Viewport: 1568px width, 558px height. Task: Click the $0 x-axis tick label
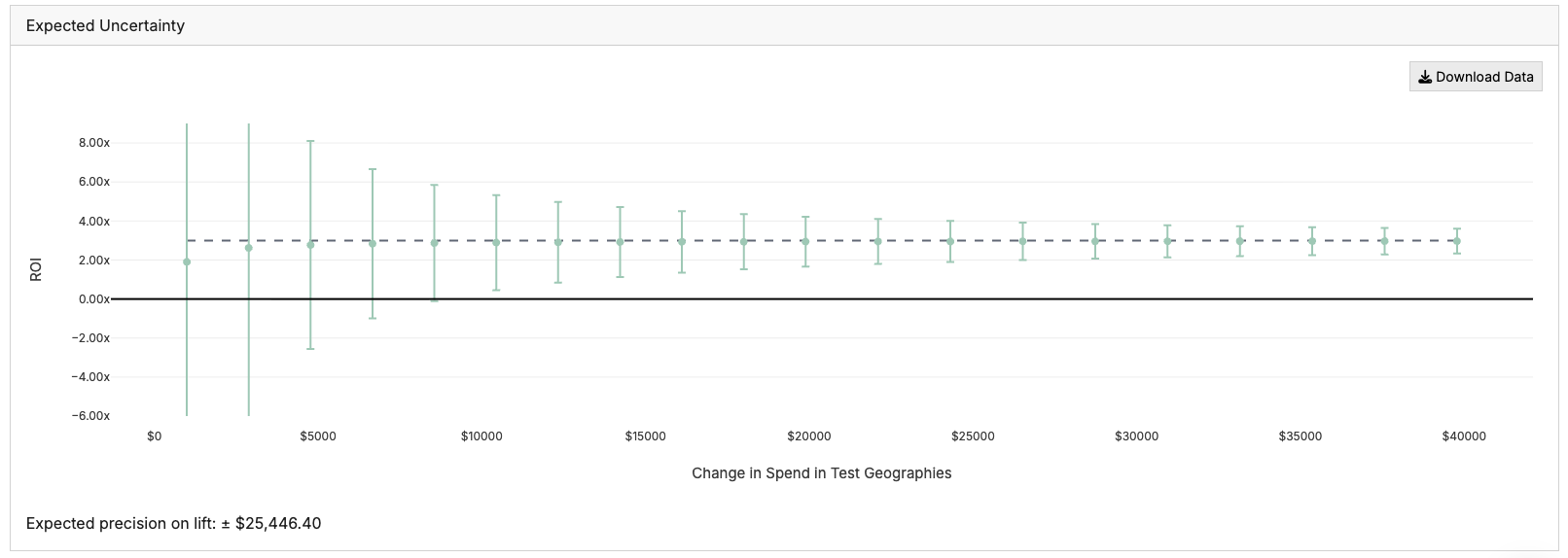[155, 436]
